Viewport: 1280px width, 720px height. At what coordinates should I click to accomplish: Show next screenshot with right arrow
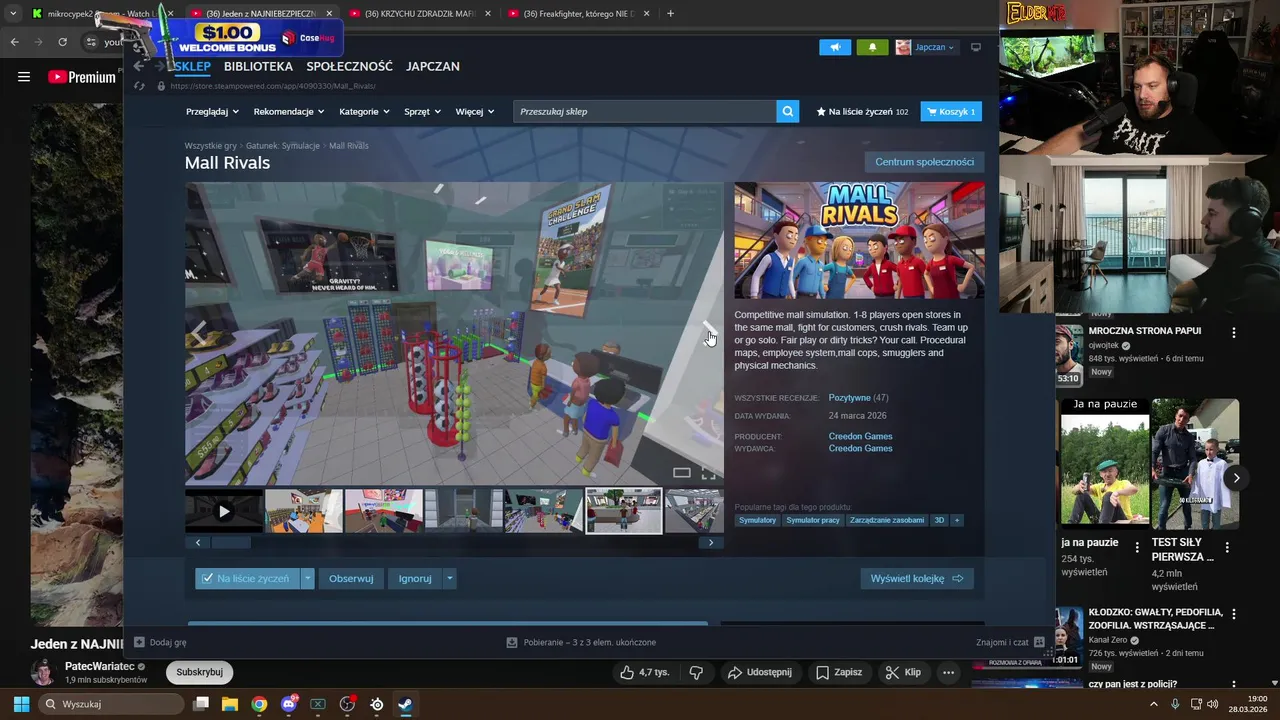click(709, 333)
